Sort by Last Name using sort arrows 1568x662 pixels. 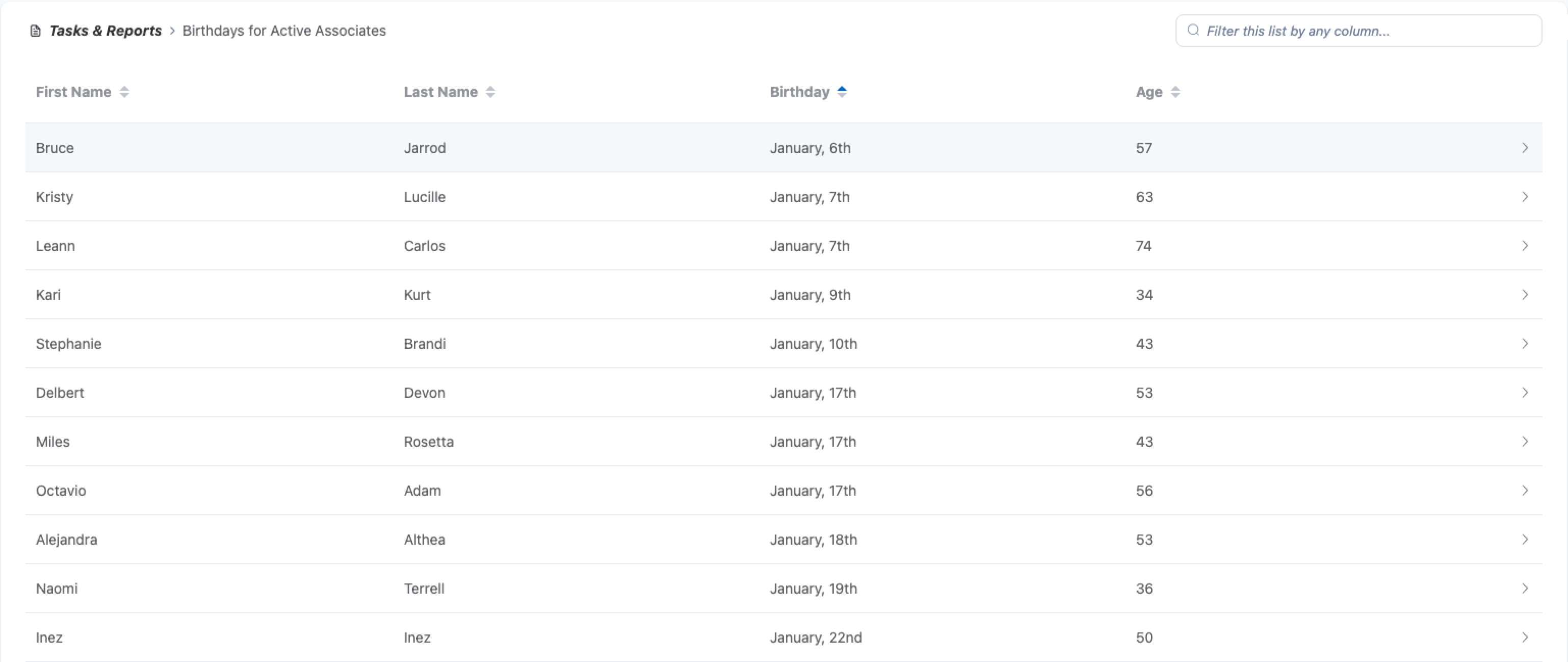point(490,92)
